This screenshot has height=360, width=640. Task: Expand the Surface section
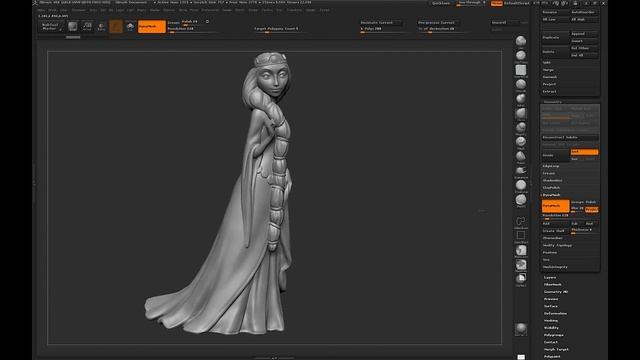coord(551,306)
